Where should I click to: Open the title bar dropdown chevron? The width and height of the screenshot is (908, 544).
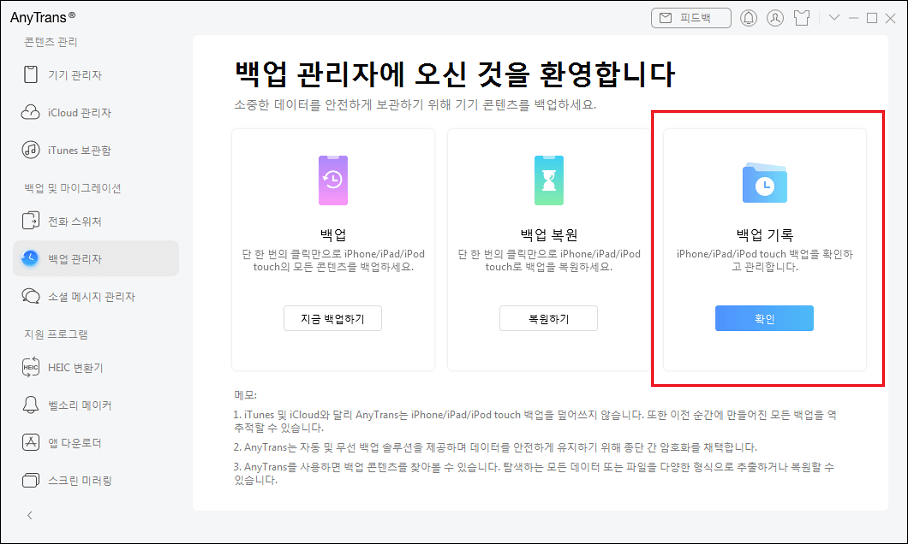tap(834, 17)
